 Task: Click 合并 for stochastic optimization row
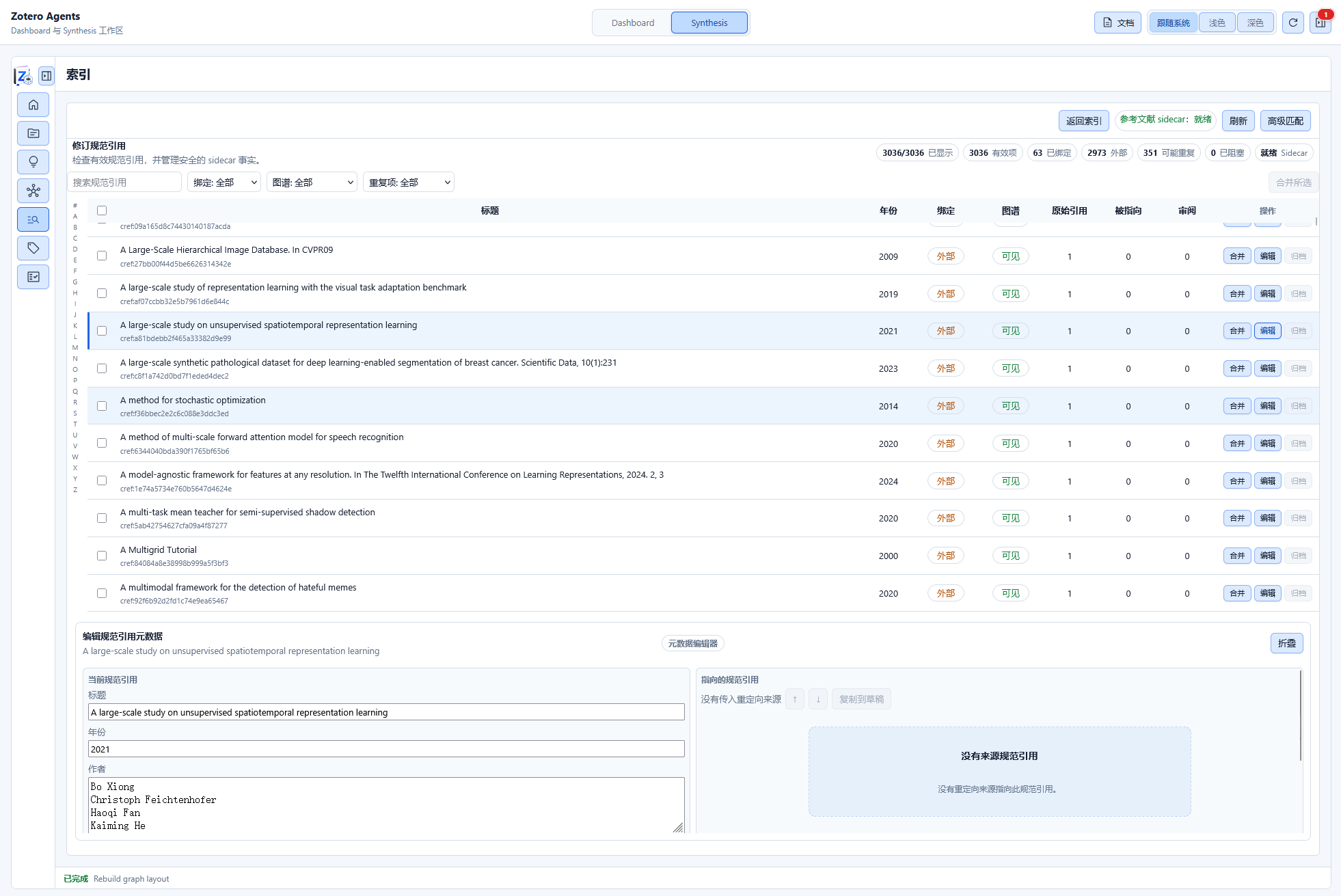pyautogui.click(x=1237, y=406)
